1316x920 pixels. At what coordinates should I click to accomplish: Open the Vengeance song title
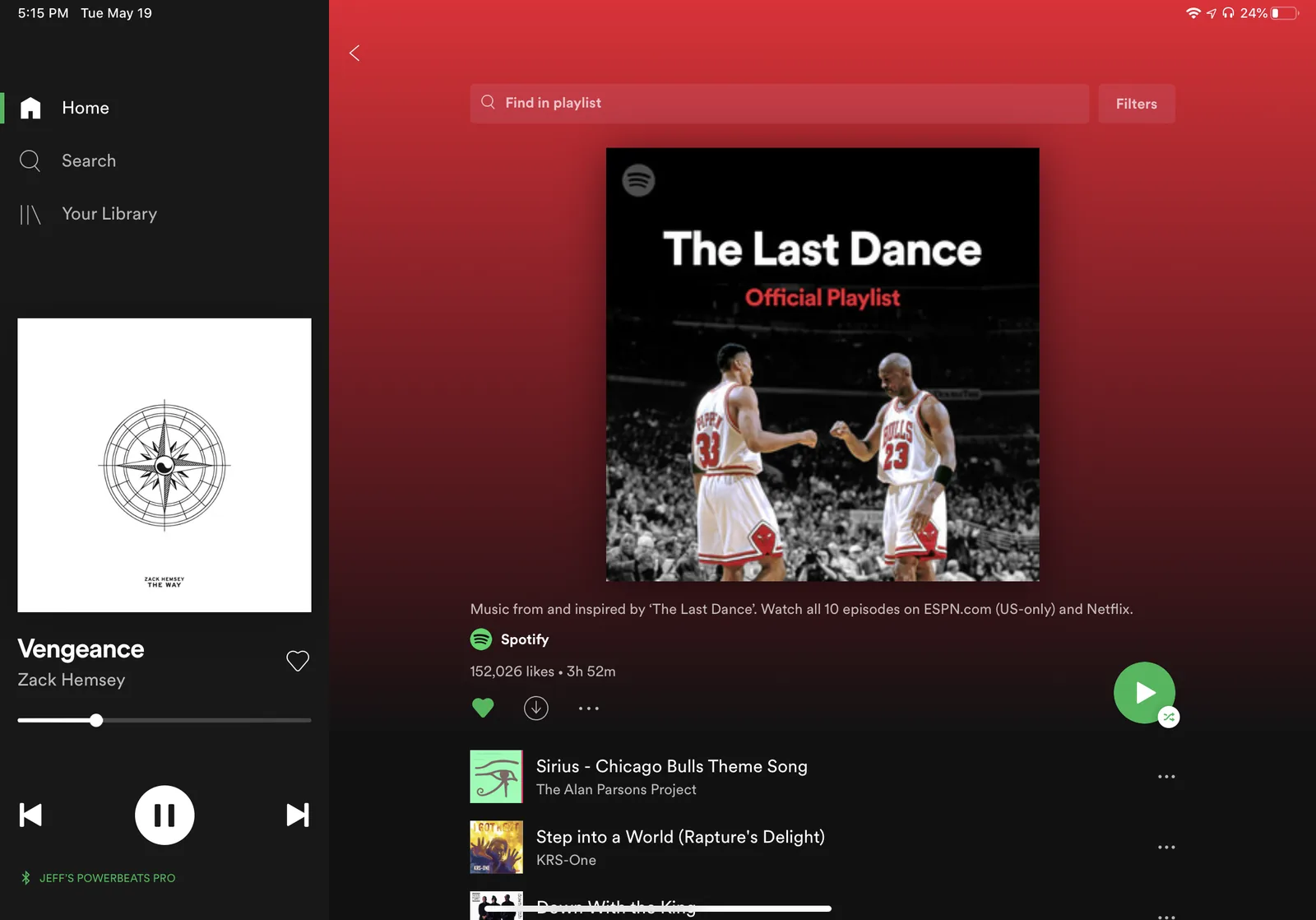pyautogui.click(x=81, y=649)
